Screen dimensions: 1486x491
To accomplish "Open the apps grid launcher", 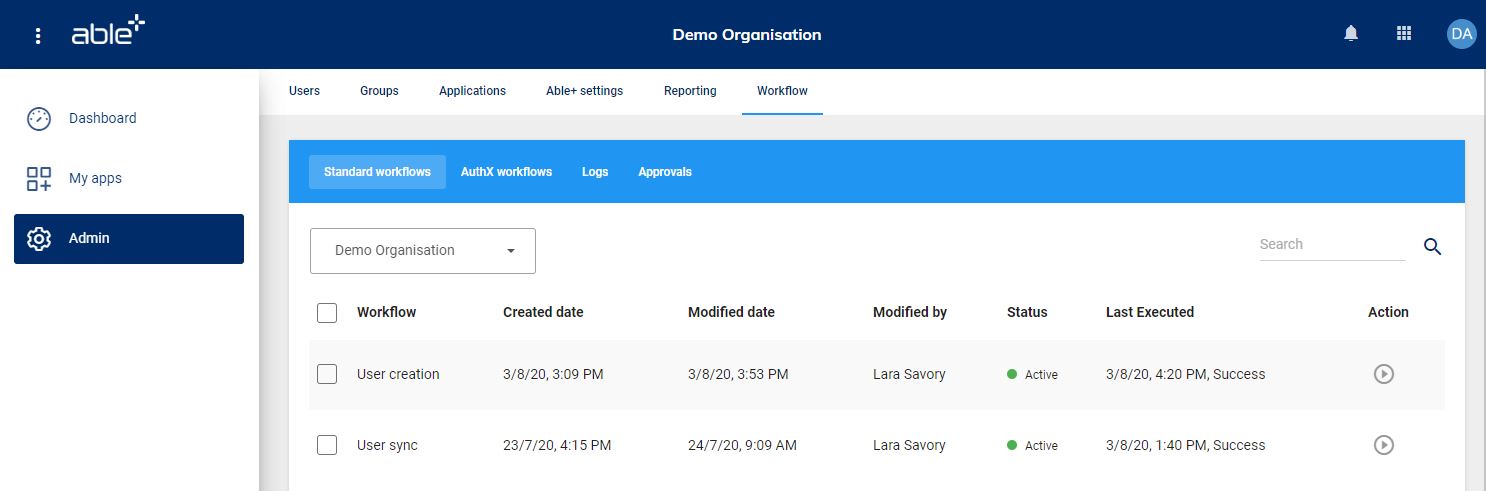I will (1404, 34).
